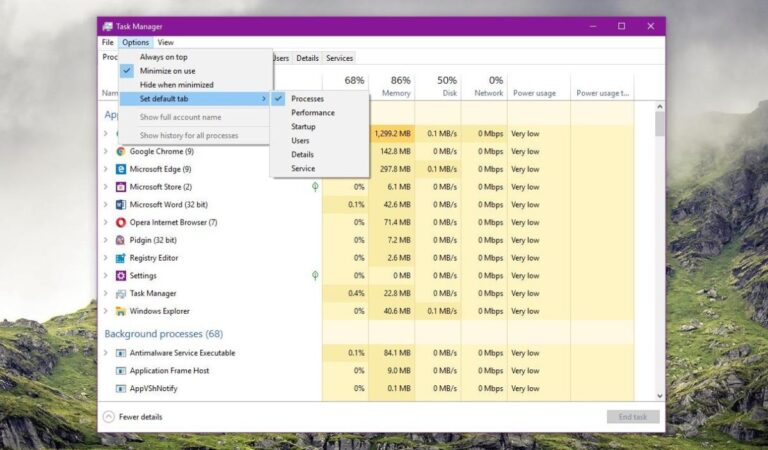
Task: Click the Task Manager title bar icon
Action: coord(107,26)
